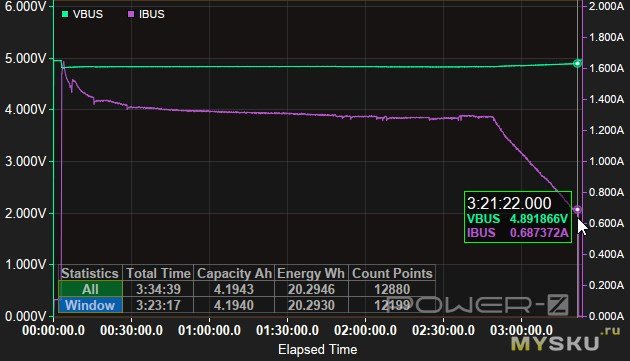Click the 03:00:00.0 time axis tick
The image size is (630, 361).
522,330
